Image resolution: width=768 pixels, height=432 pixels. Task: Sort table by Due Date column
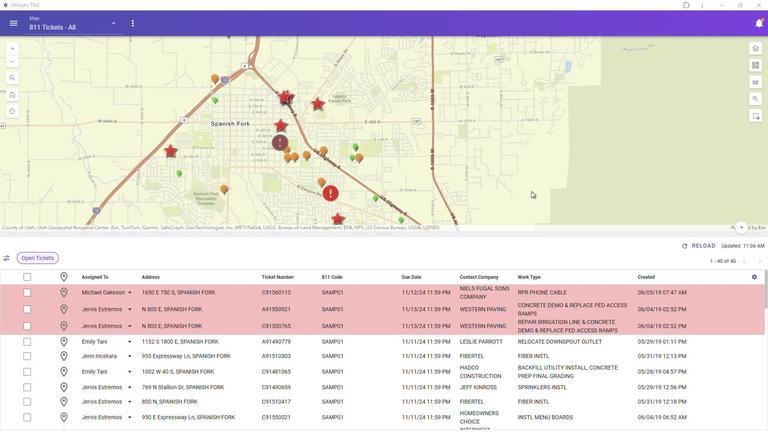411,277
